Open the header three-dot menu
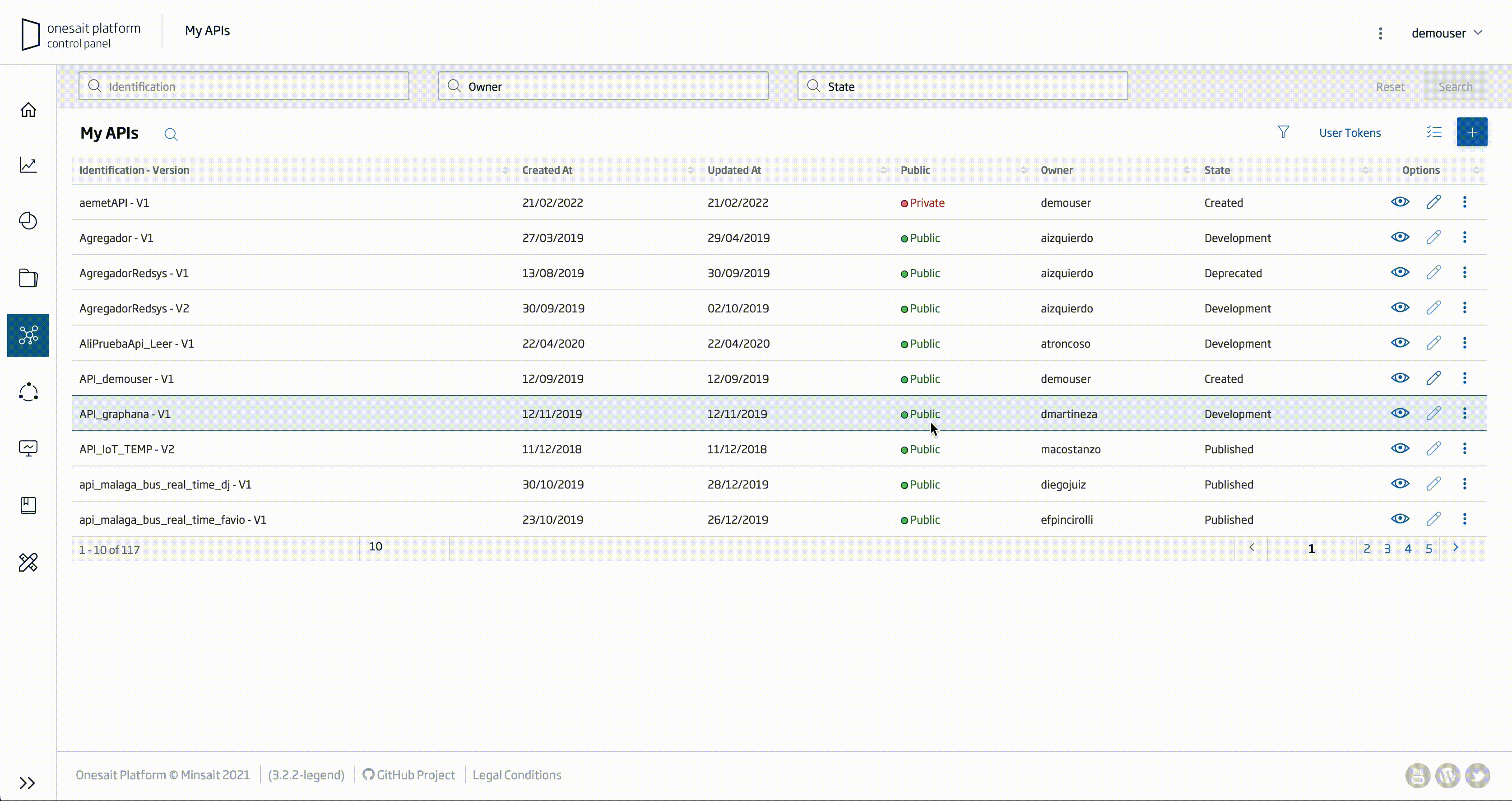 [x=1381, y=33]
